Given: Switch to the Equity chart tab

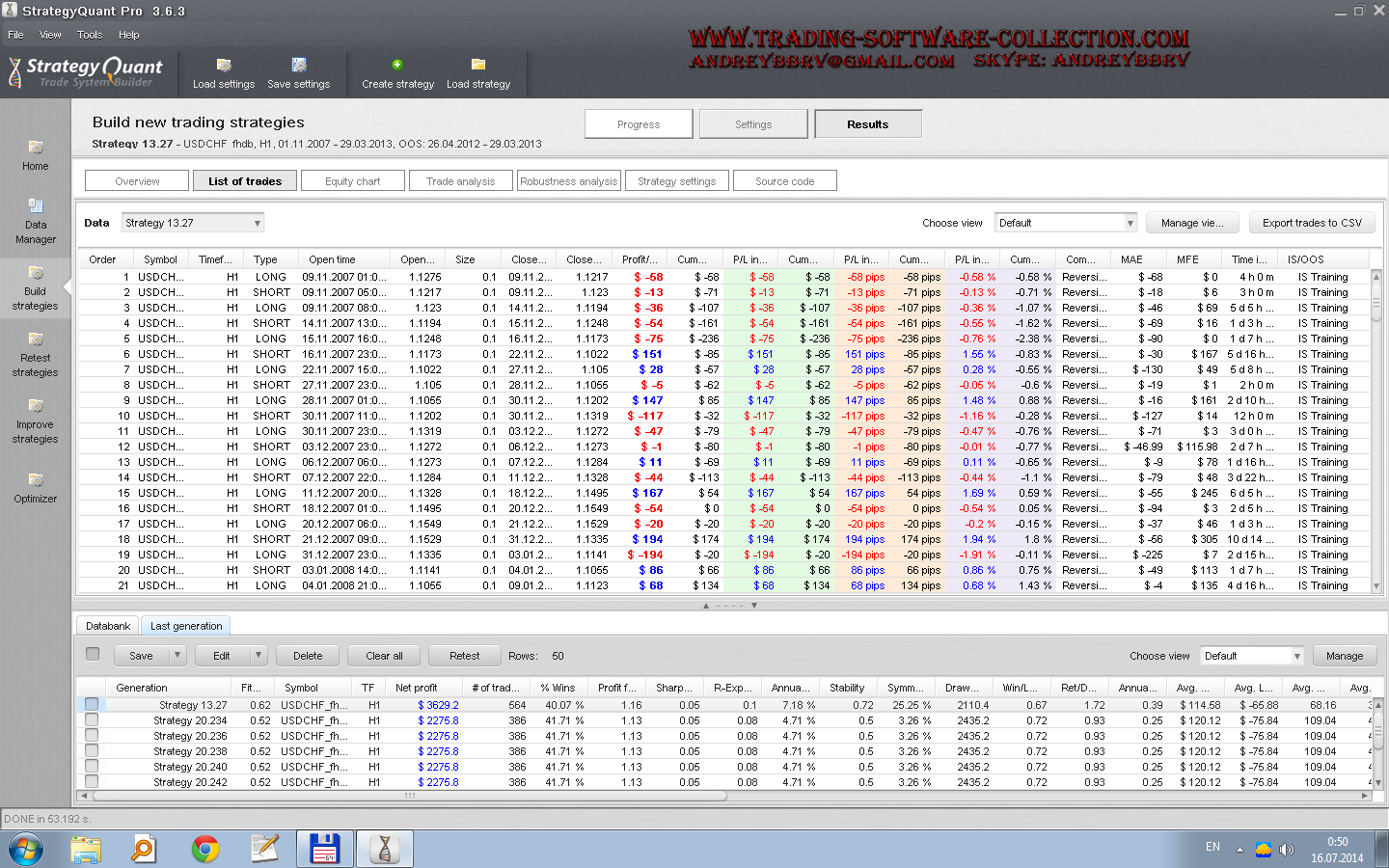Looking at the screenshot, I should [x=352, y=181].
